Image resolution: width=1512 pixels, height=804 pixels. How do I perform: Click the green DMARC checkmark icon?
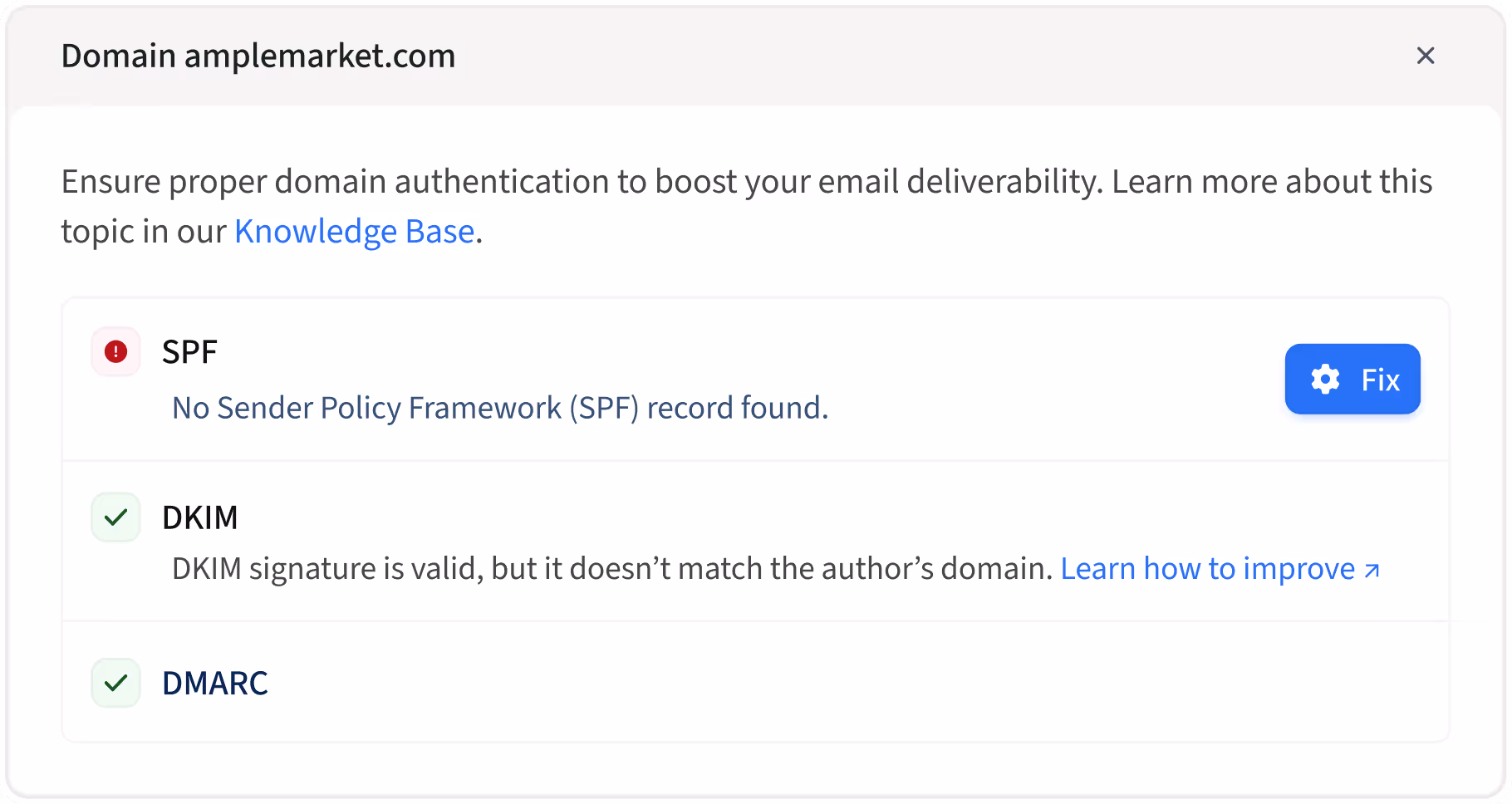116,683
